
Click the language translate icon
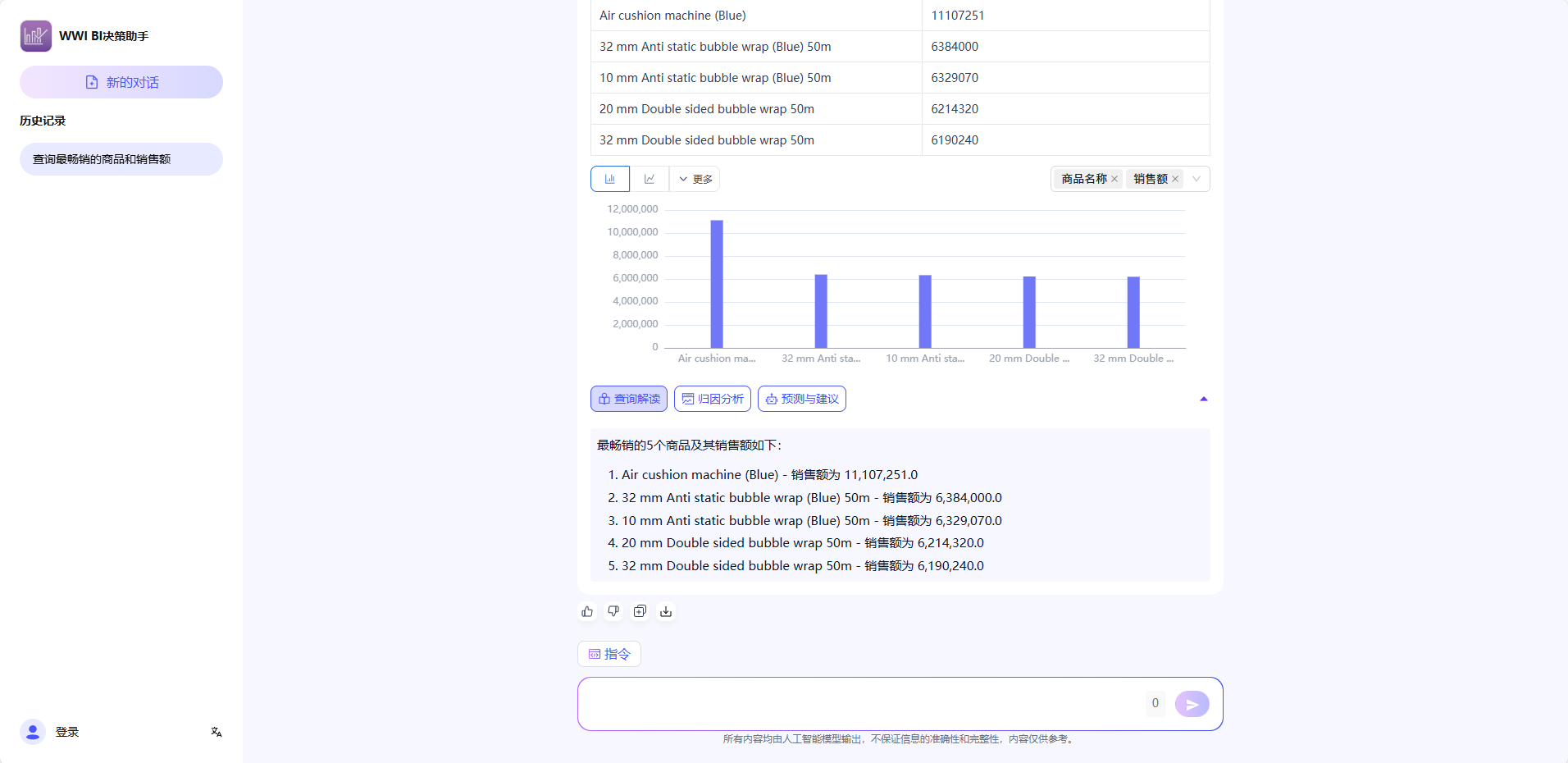pos(217,732)
